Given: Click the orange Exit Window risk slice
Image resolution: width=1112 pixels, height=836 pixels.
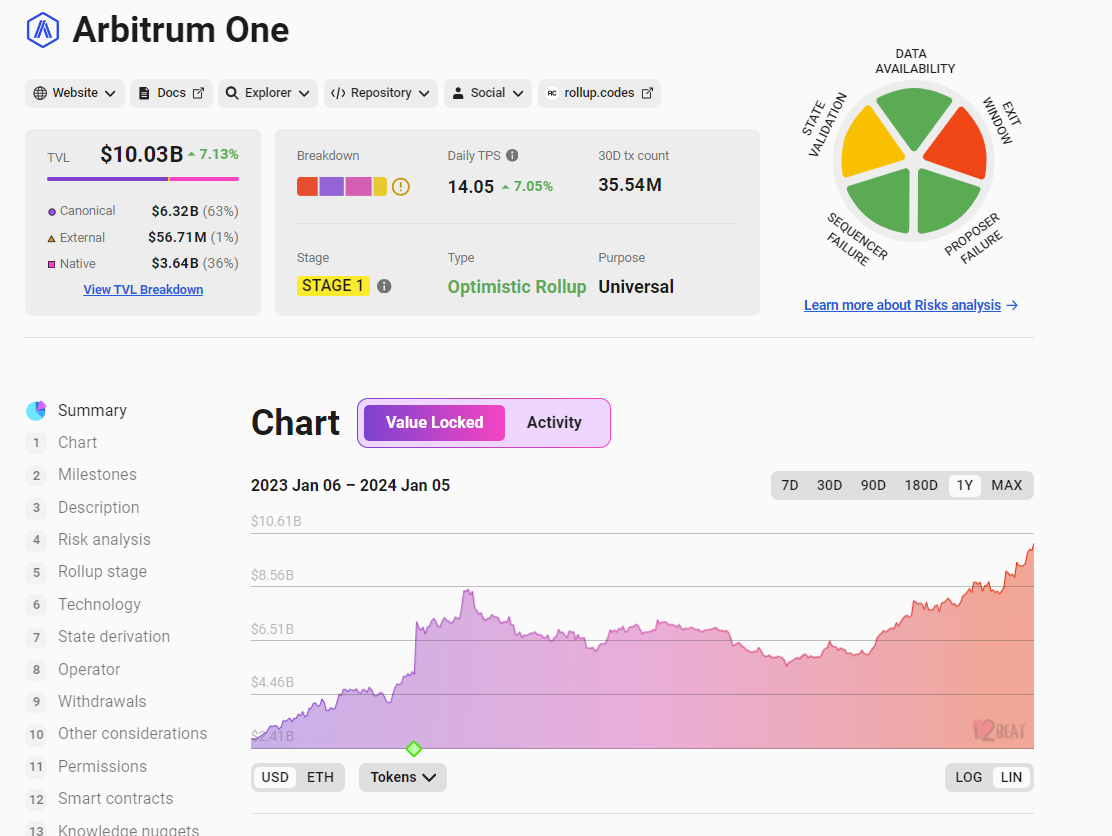Looking at the screenshot, I should 961,147.
